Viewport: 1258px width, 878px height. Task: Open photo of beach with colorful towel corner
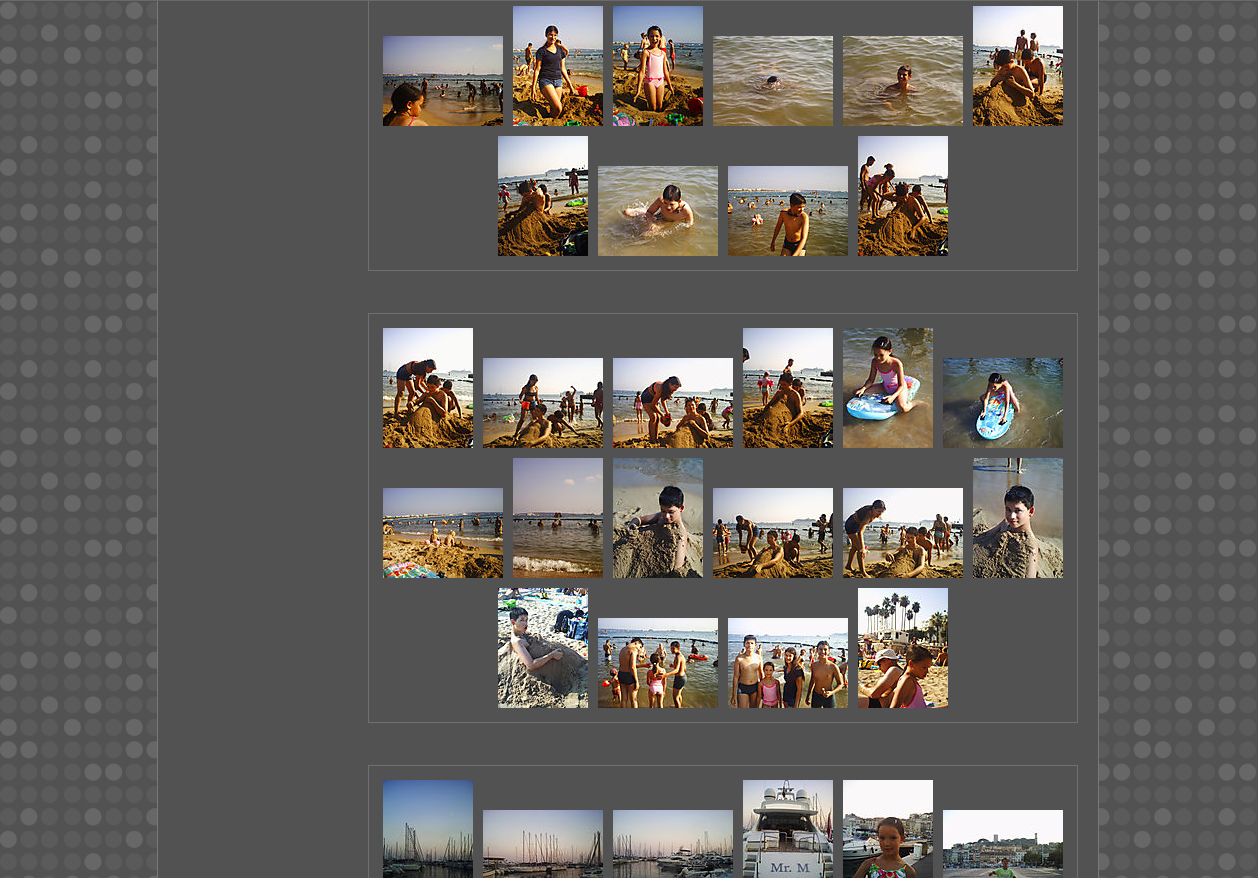coord(442,533)
